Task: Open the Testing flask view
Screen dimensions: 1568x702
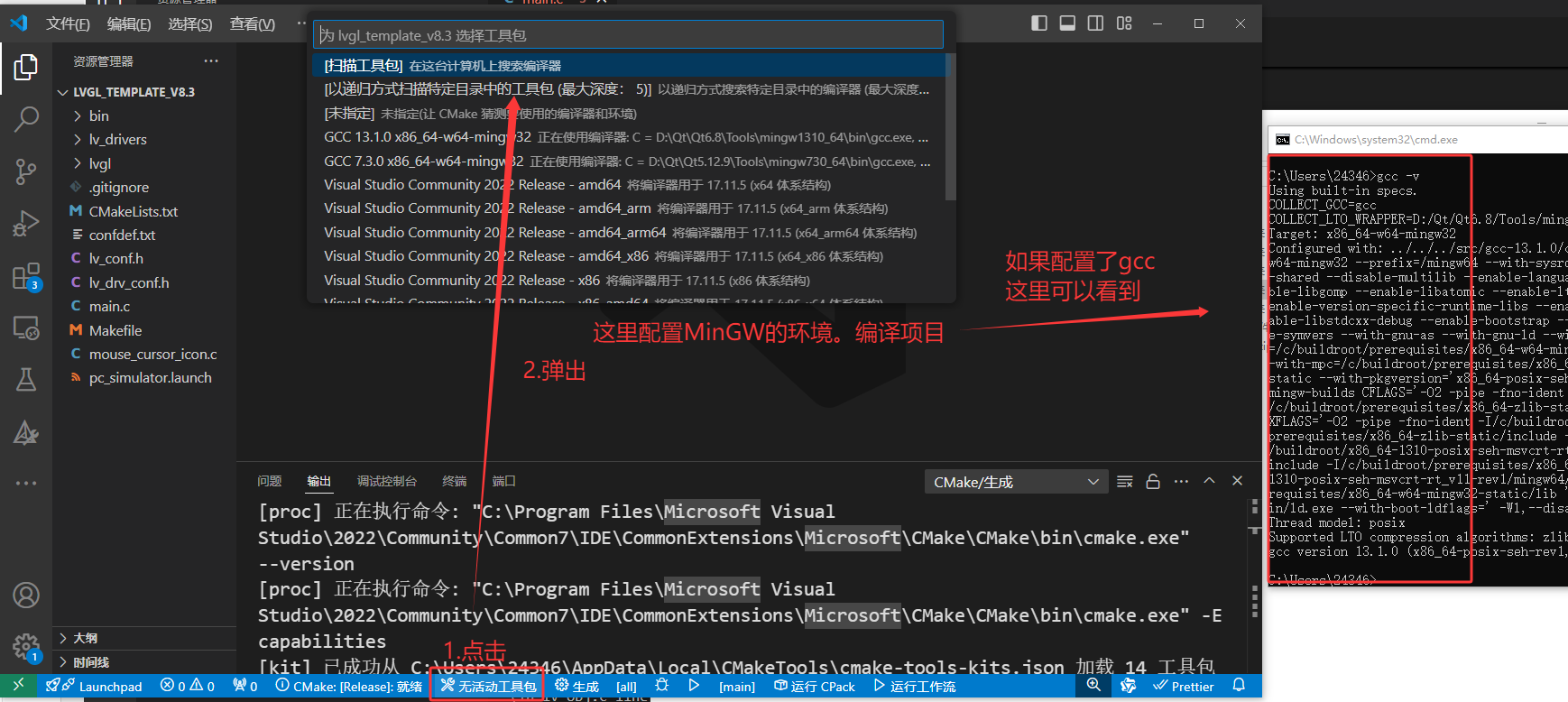Action: point(26,379)
